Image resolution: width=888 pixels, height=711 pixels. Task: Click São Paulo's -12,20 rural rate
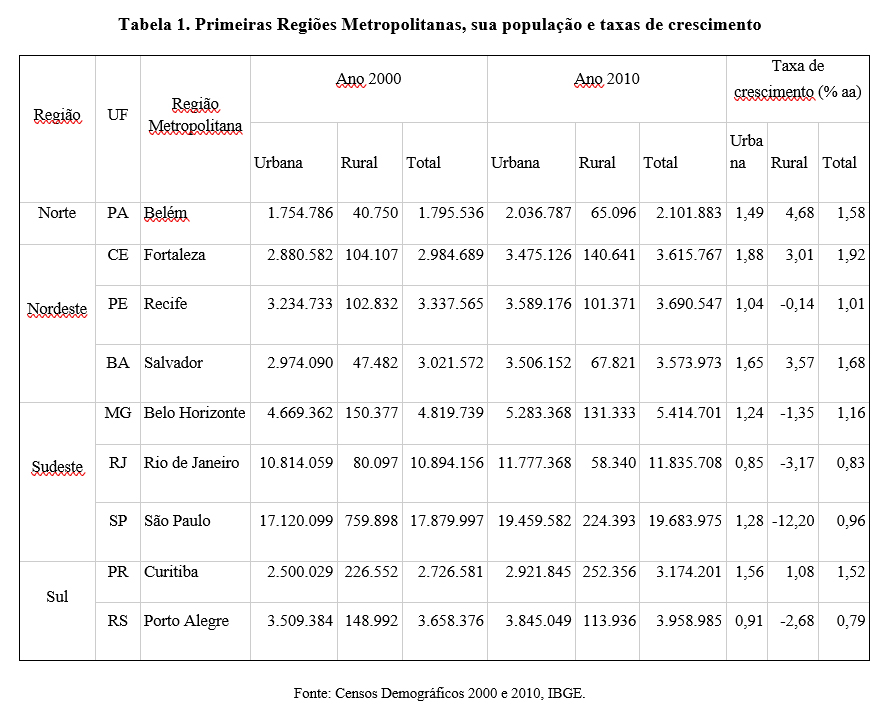(793, 521)
